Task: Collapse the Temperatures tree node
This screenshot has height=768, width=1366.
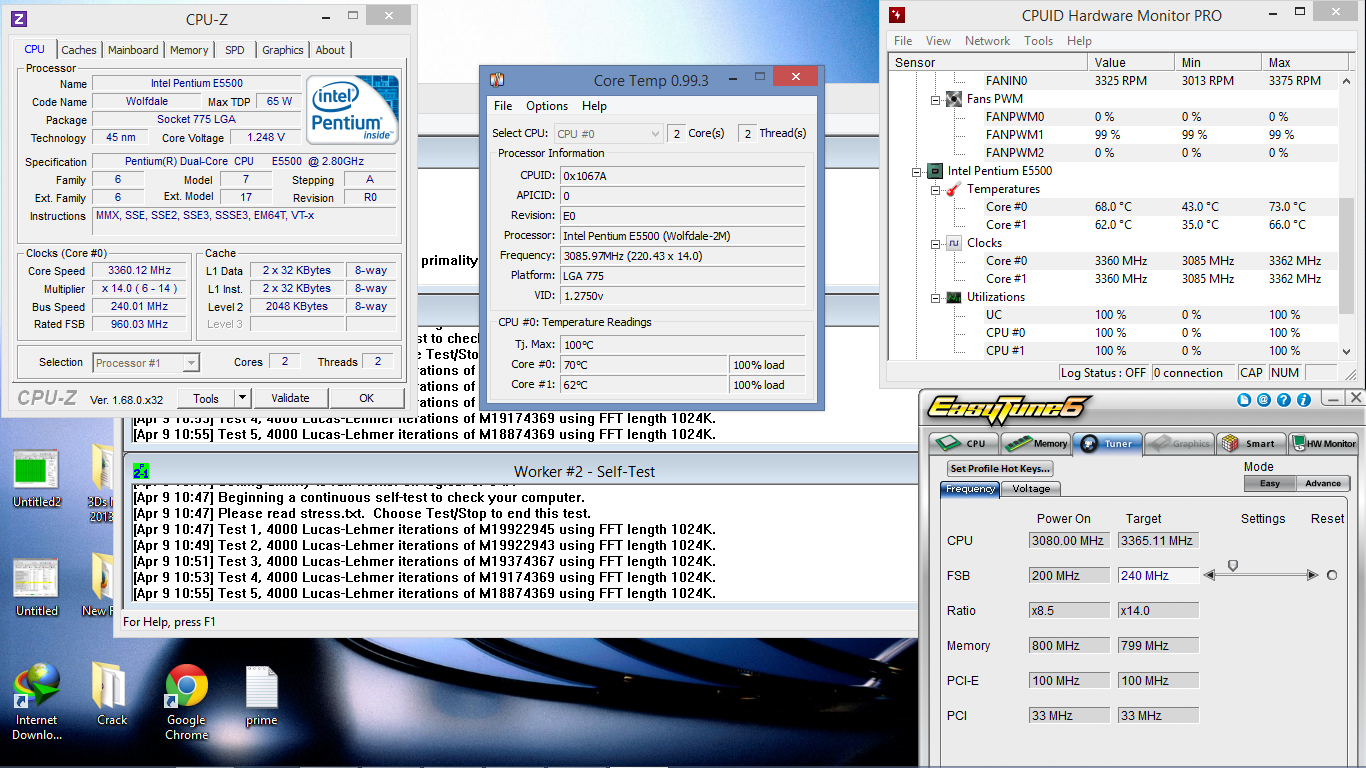Action: 935,189
